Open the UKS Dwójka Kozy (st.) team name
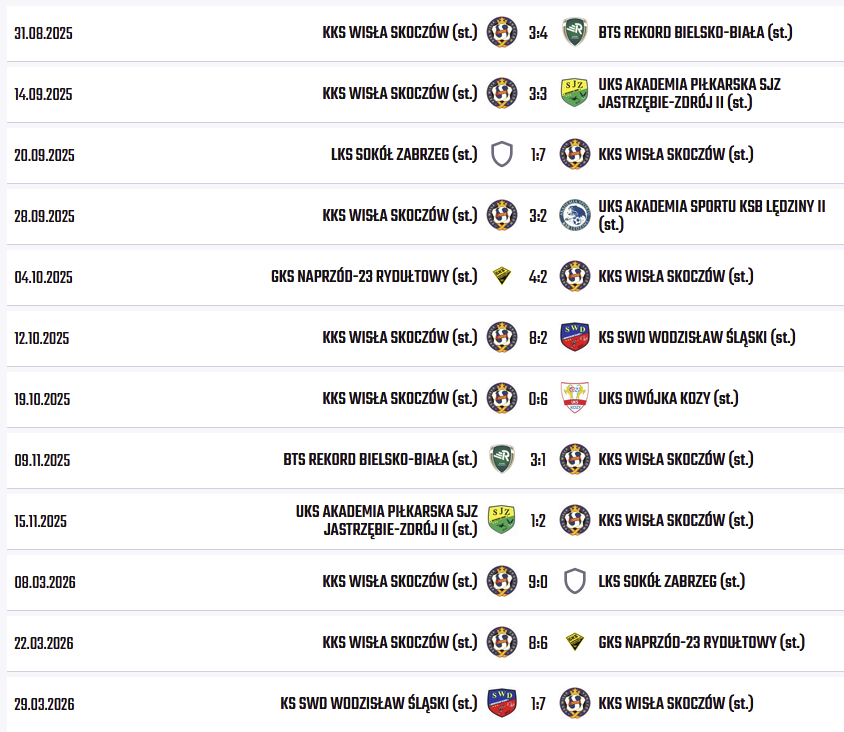This screenshot has height=732, width=844. tap(668, 398)
